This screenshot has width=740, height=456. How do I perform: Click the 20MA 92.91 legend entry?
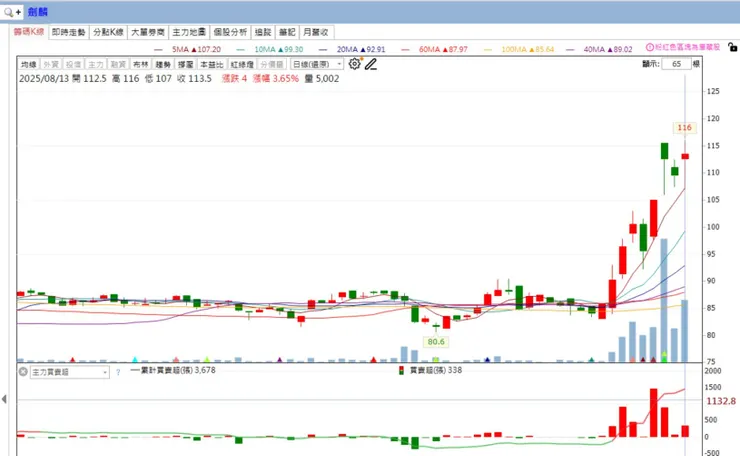[361, 49]
